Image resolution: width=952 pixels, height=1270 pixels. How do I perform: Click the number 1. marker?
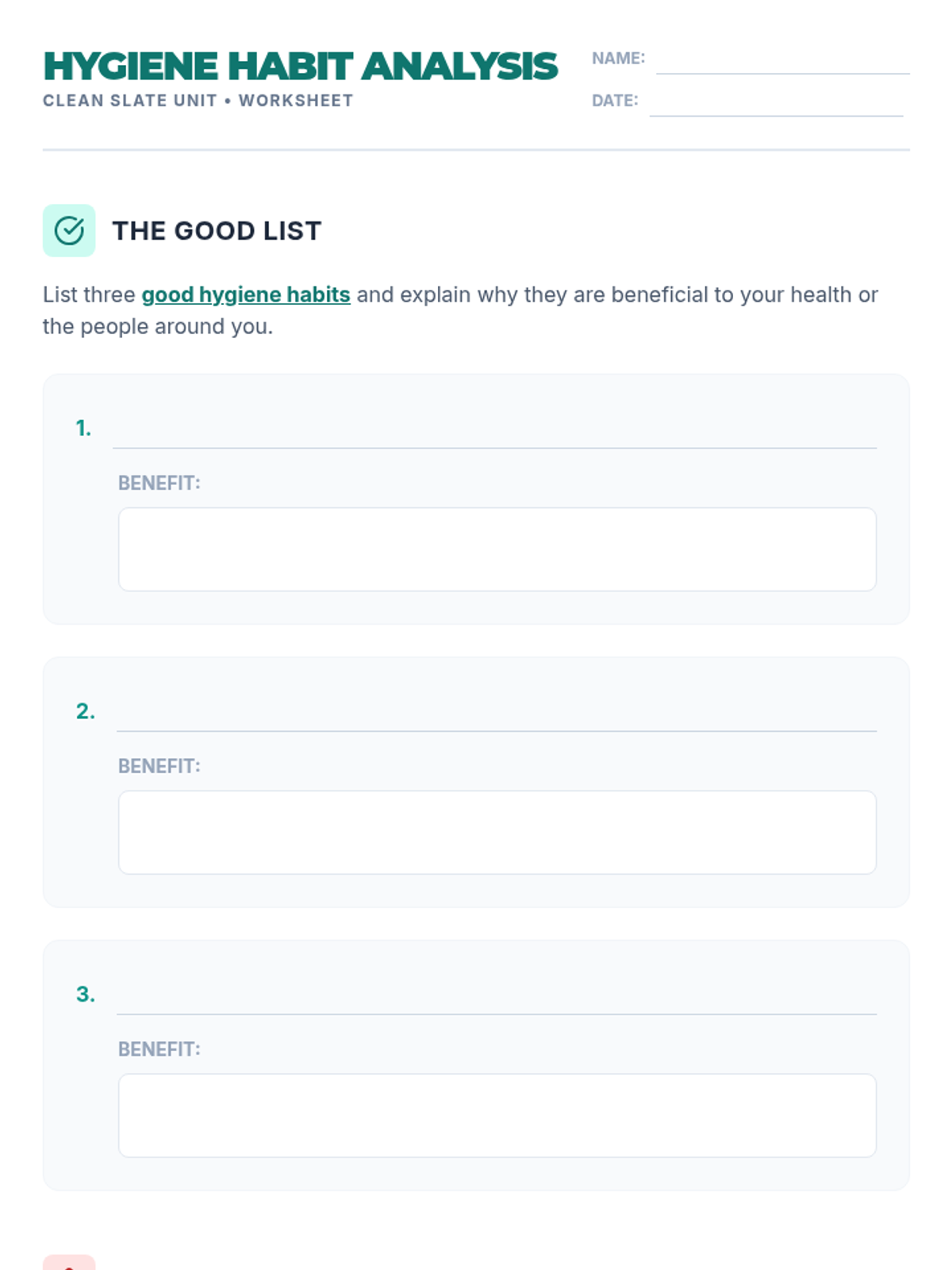tap(83, 429)
